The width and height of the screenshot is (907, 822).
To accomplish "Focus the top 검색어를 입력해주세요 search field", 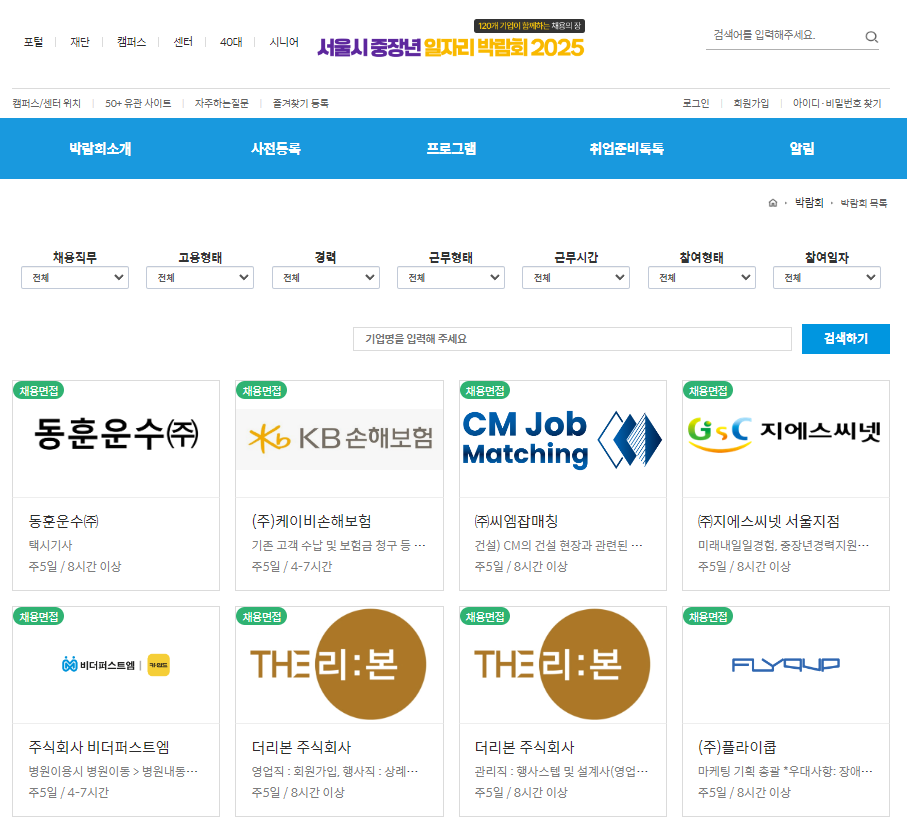I will click(784, 36).
